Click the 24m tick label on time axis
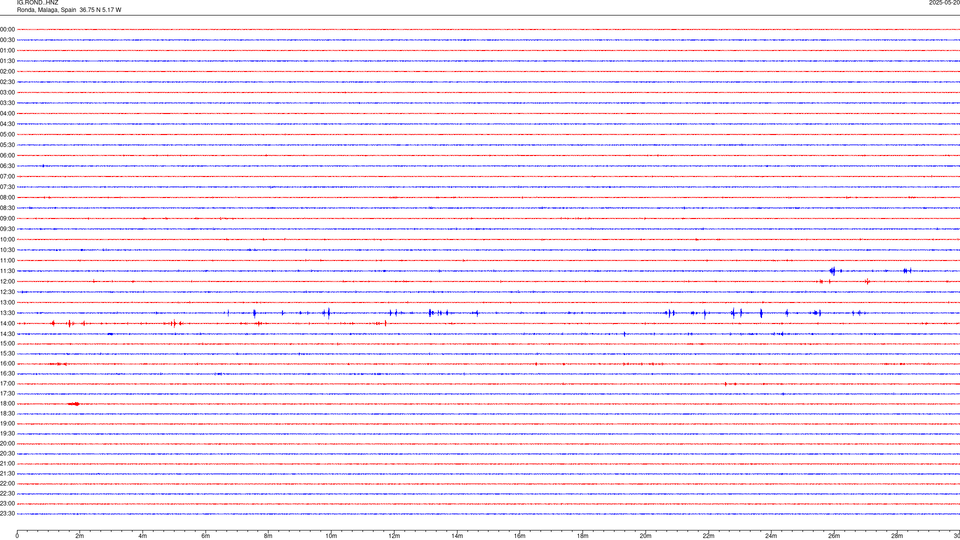 [x=771, y=536]
